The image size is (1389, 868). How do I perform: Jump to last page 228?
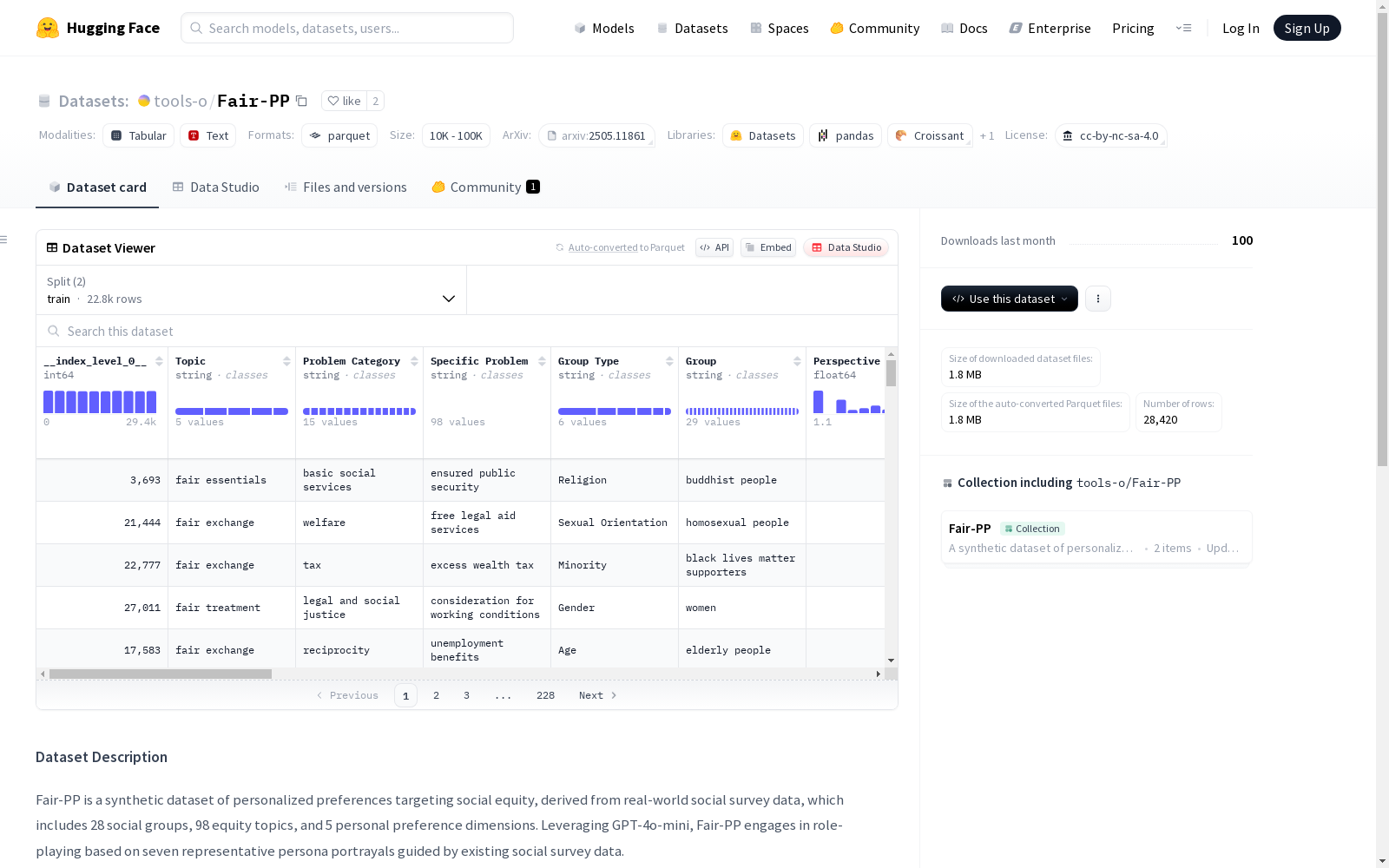pos(545,695)
